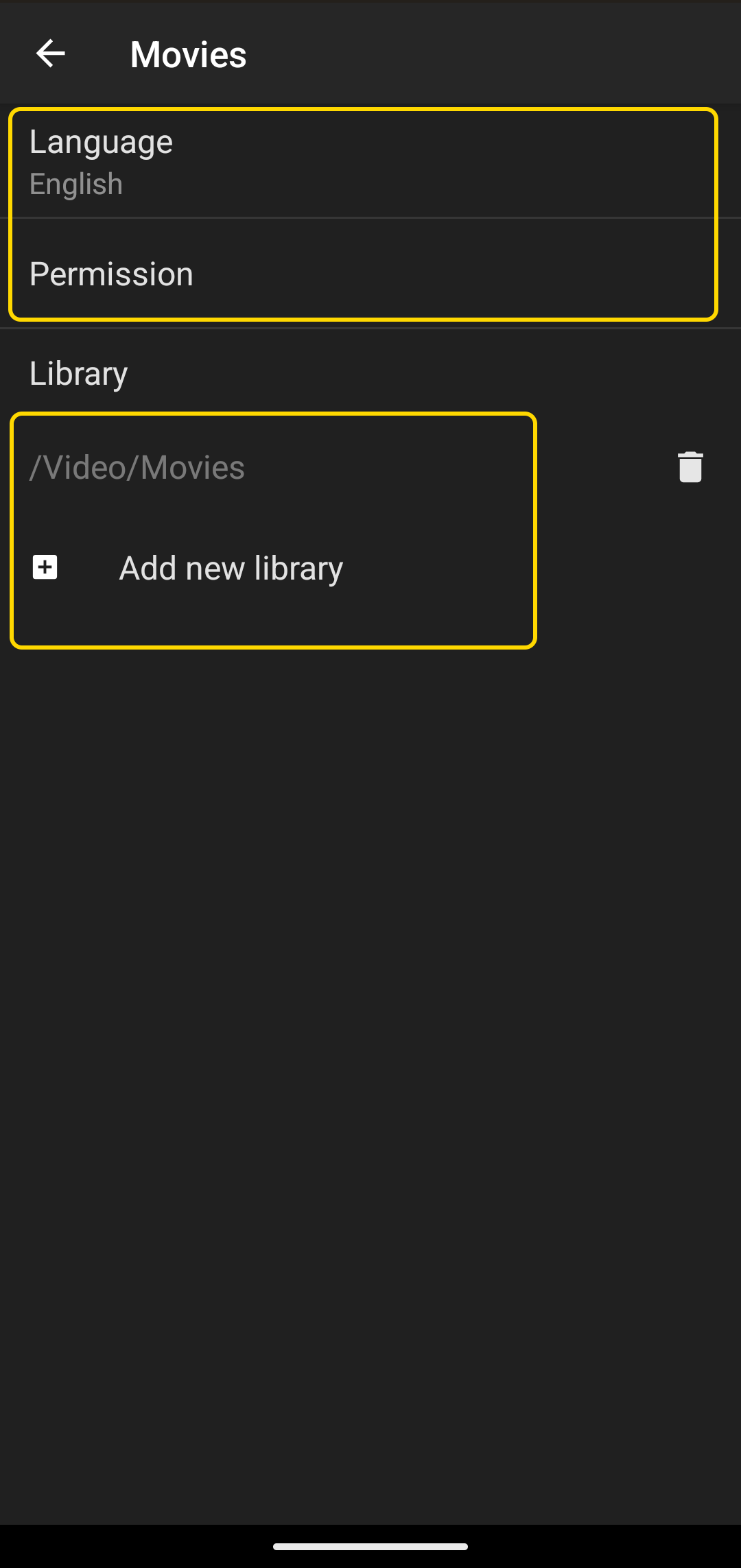Viewport: 741px width, 1568px height.
Task: Open the Permission settings
Action: 370,274
